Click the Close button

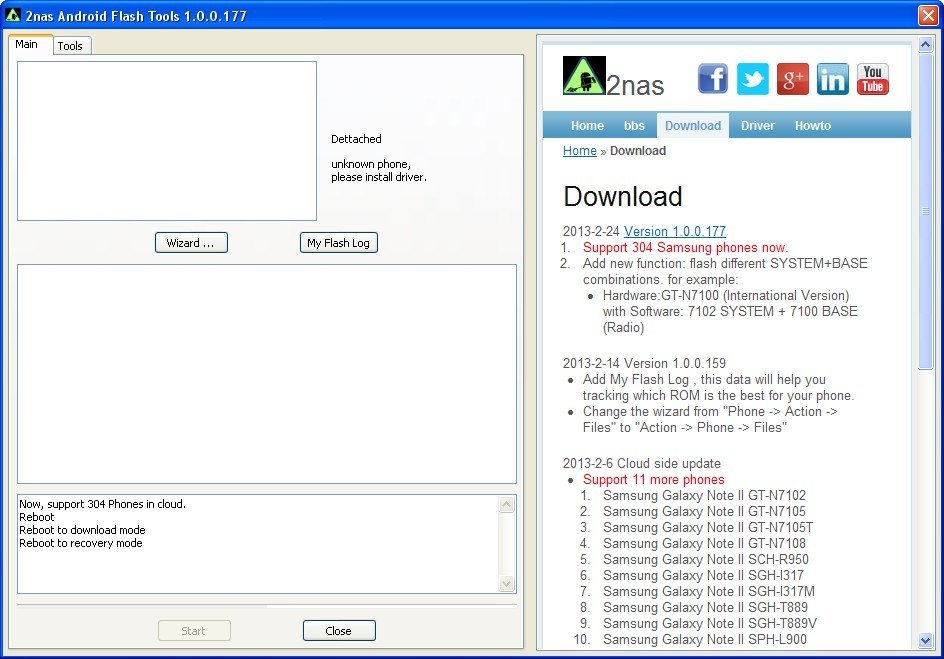click(x=339, y=631)
